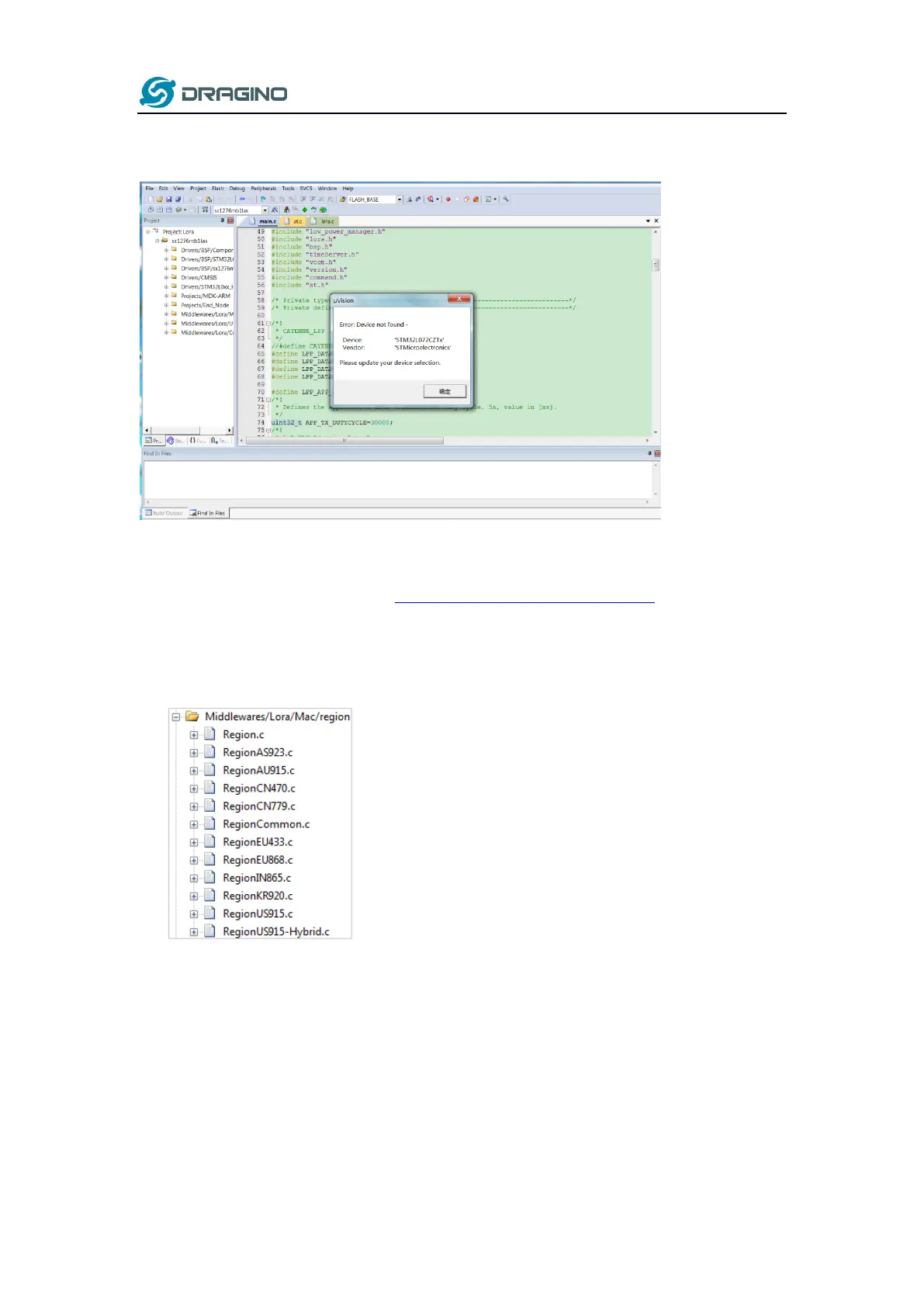Click the Cut toolbar icon
The height and width of the screenshot is (1307, 924).
[190, 199]
